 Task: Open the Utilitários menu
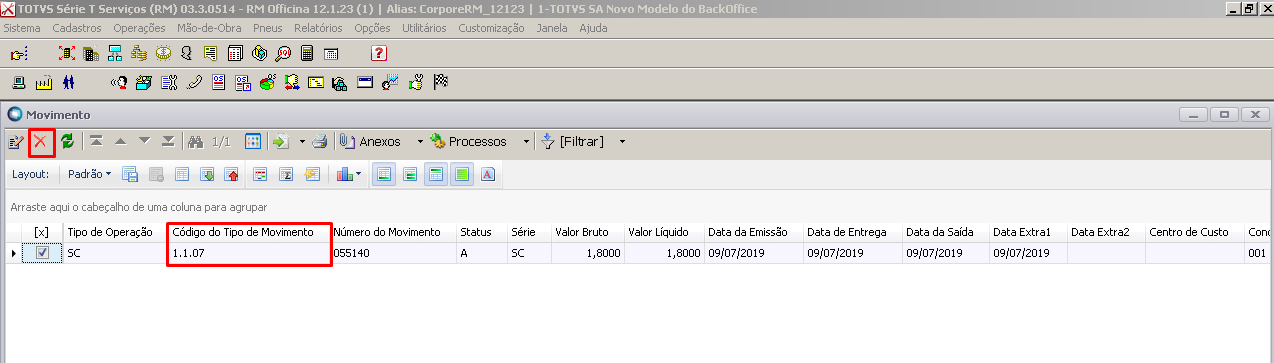click(x=424, y=28)
